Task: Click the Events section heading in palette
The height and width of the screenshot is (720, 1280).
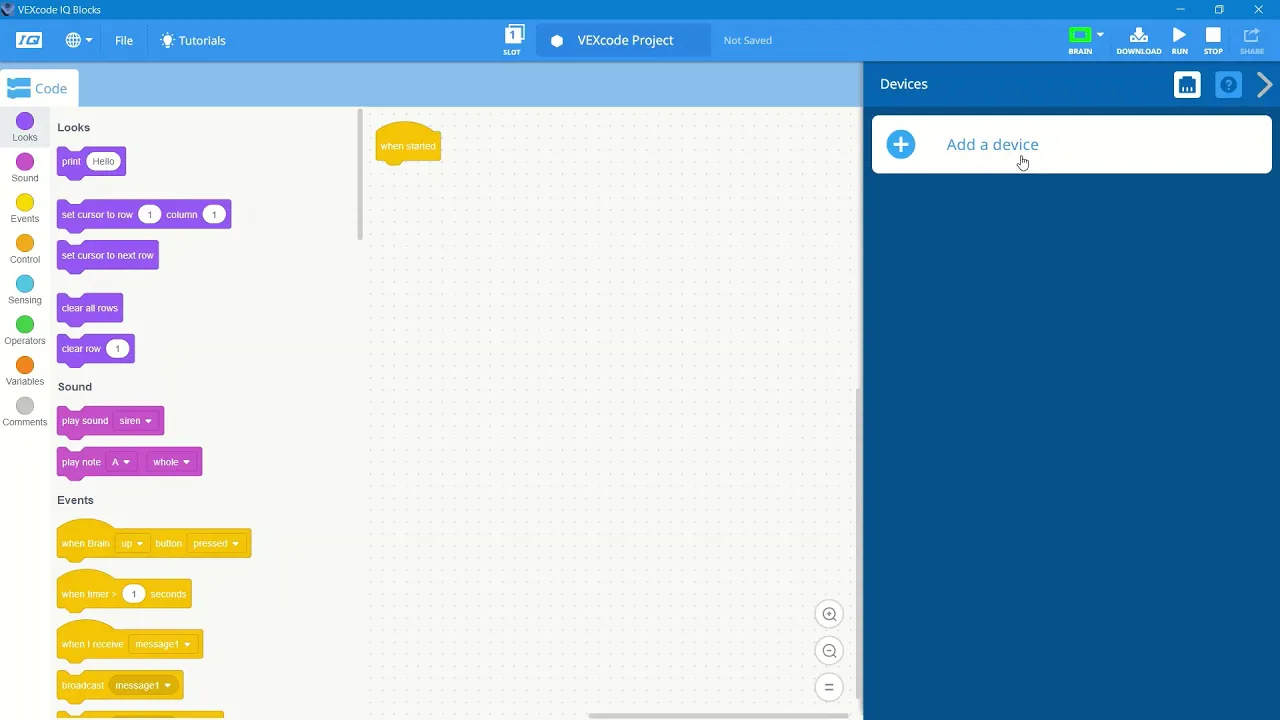Action: pyautogui.click(x=76, y=500)
